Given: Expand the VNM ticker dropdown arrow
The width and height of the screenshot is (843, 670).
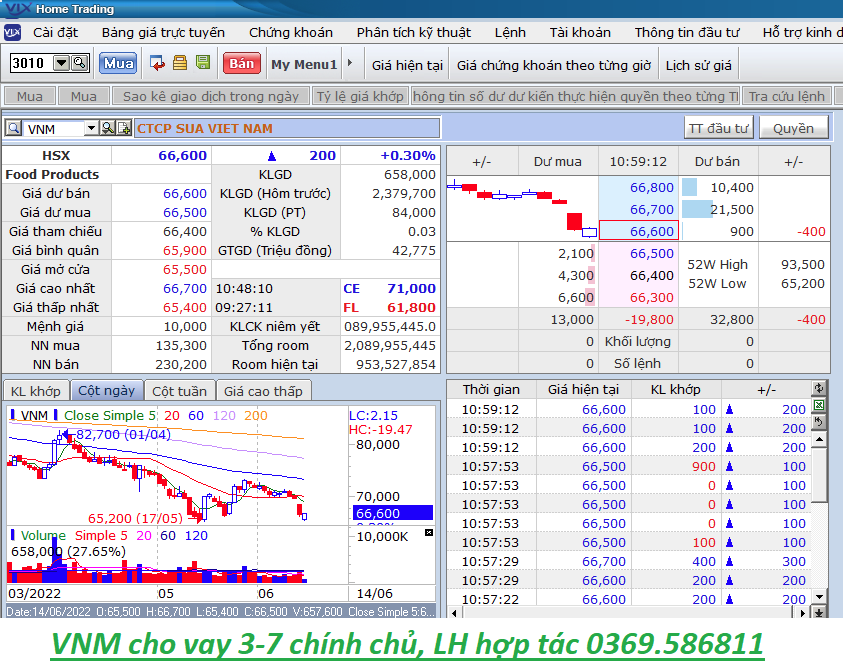Looking at the screenshot, I should 91,128.
